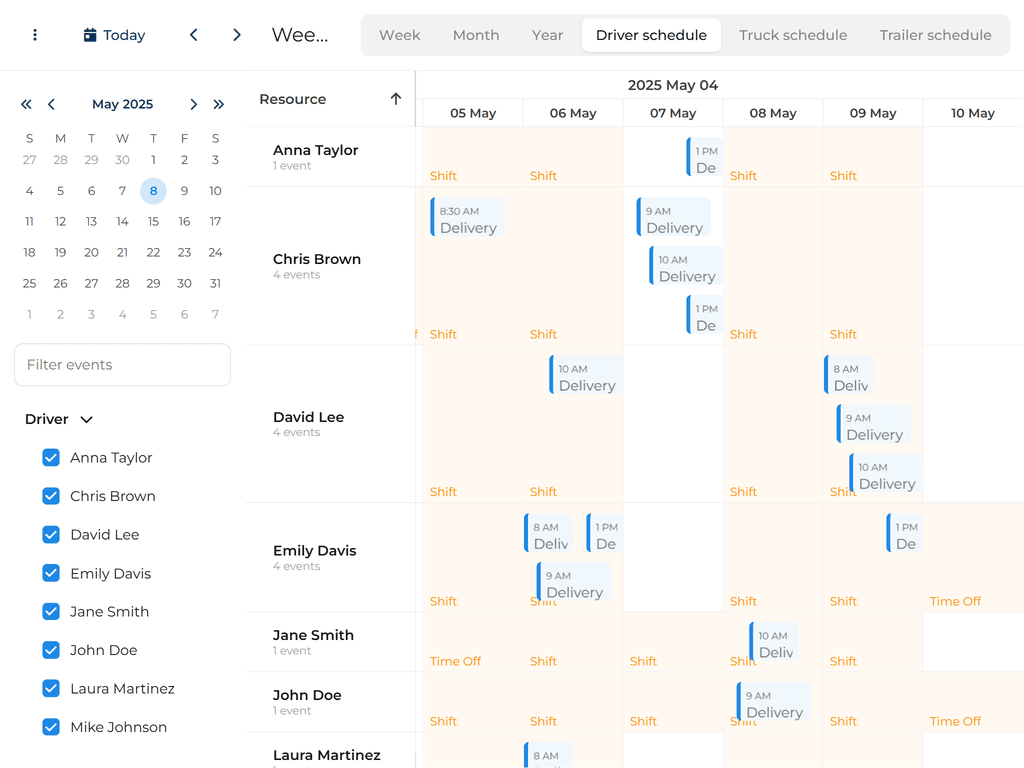1024x768 pixels.
Task: Click the Filter events input field
Action: [x=122, y=365]
